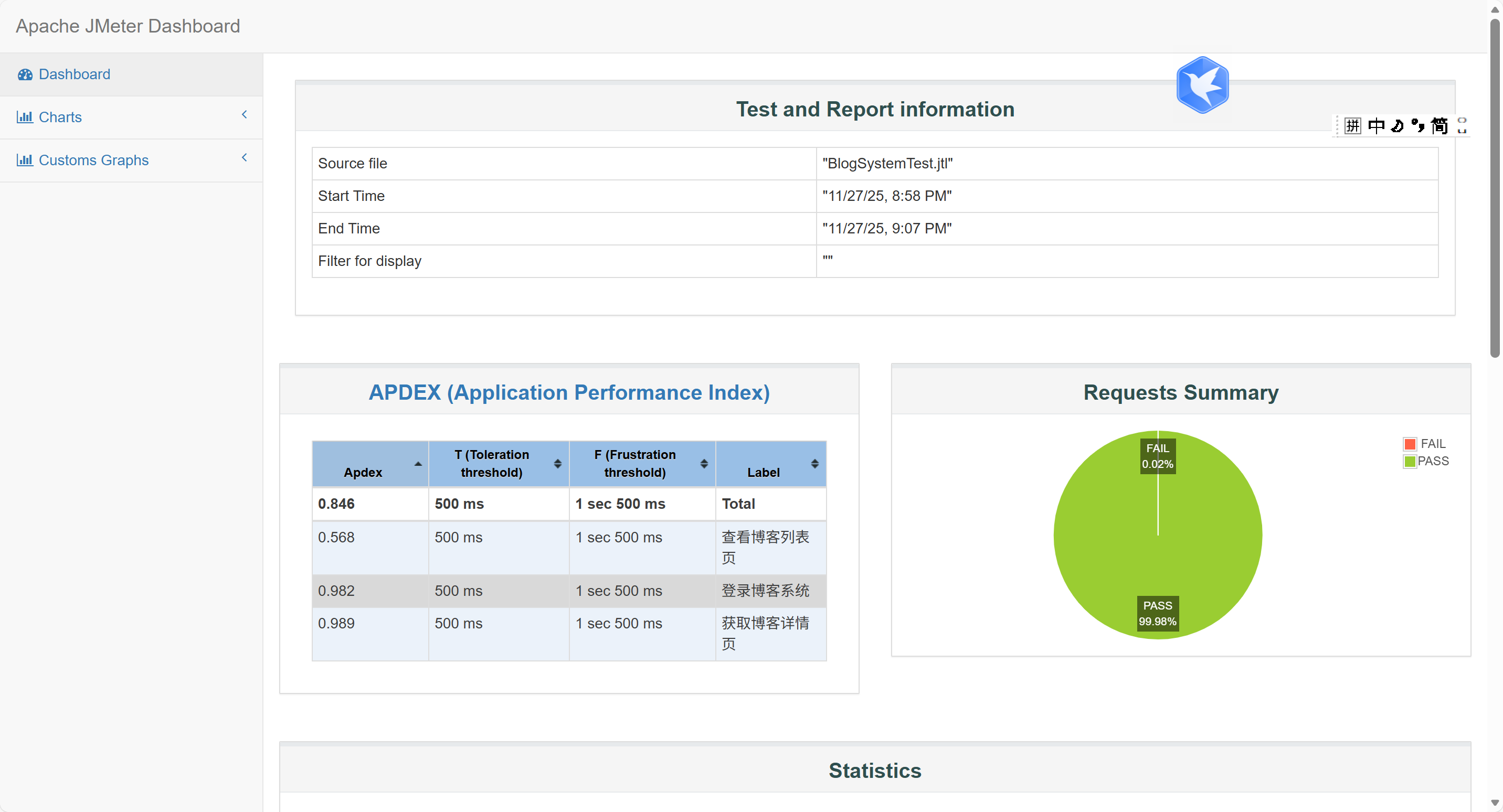This screenshot has height=812, width=1503.
Task: Sort by T (Toleration threshold) column header
Action: 492,464
